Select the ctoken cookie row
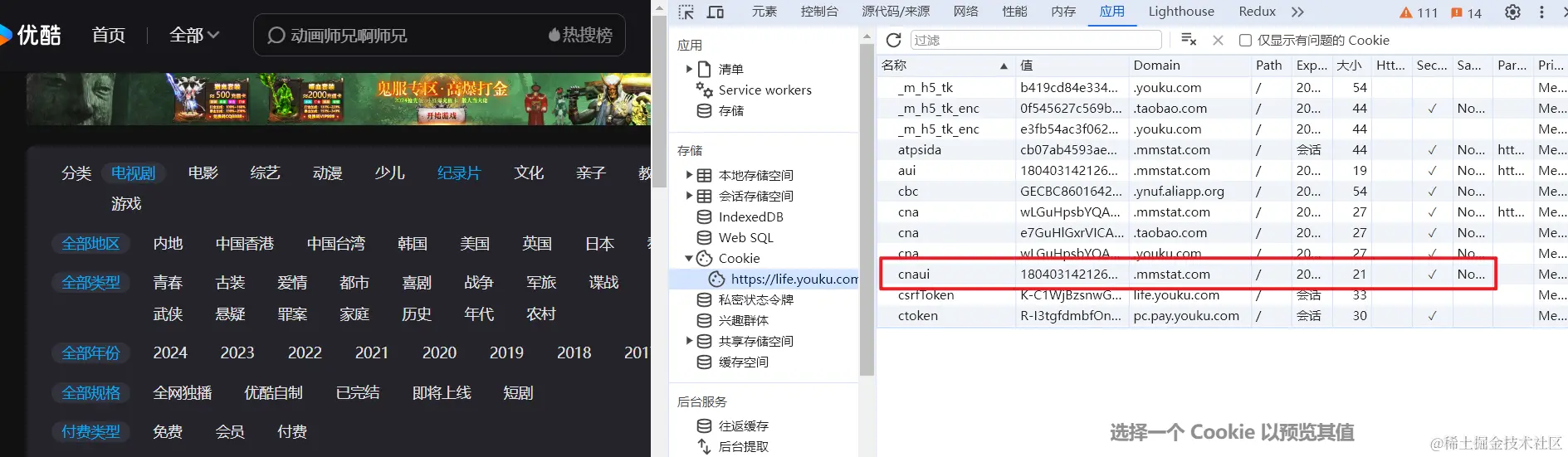This screenshot has height=457, width=1568. coord(1223,316)
